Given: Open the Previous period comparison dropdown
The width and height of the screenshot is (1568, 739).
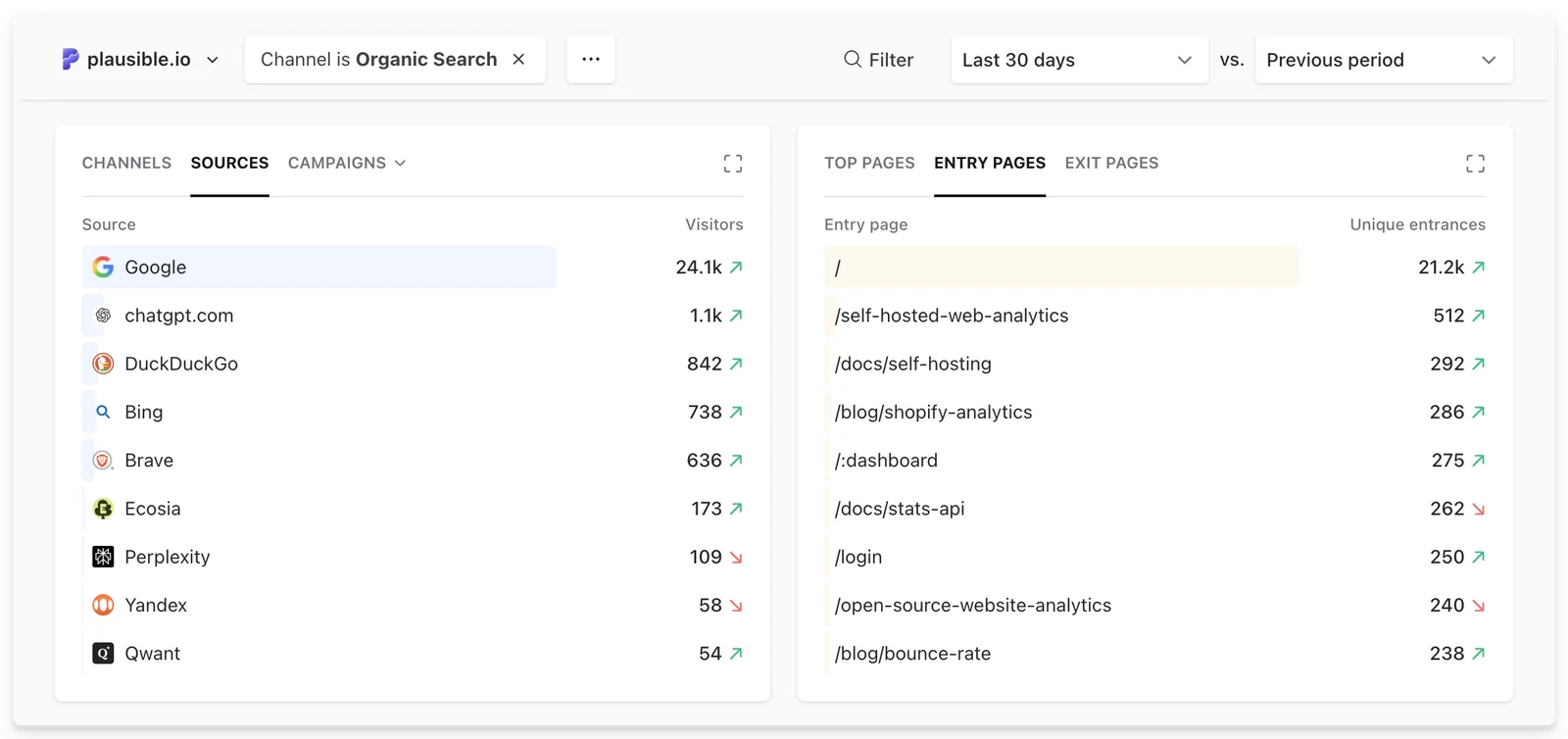Looking at the screenshot, I should (x=1384, y=60).
